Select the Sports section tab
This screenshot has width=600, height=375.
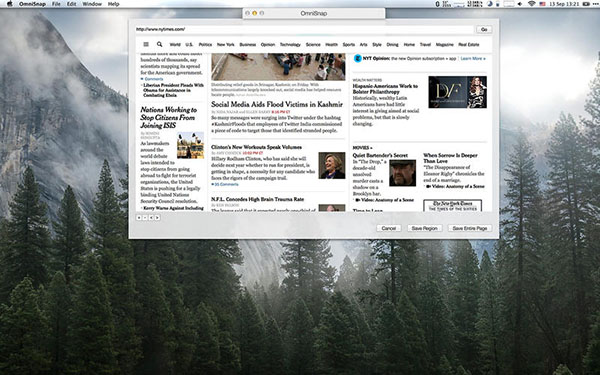[349, 44]
